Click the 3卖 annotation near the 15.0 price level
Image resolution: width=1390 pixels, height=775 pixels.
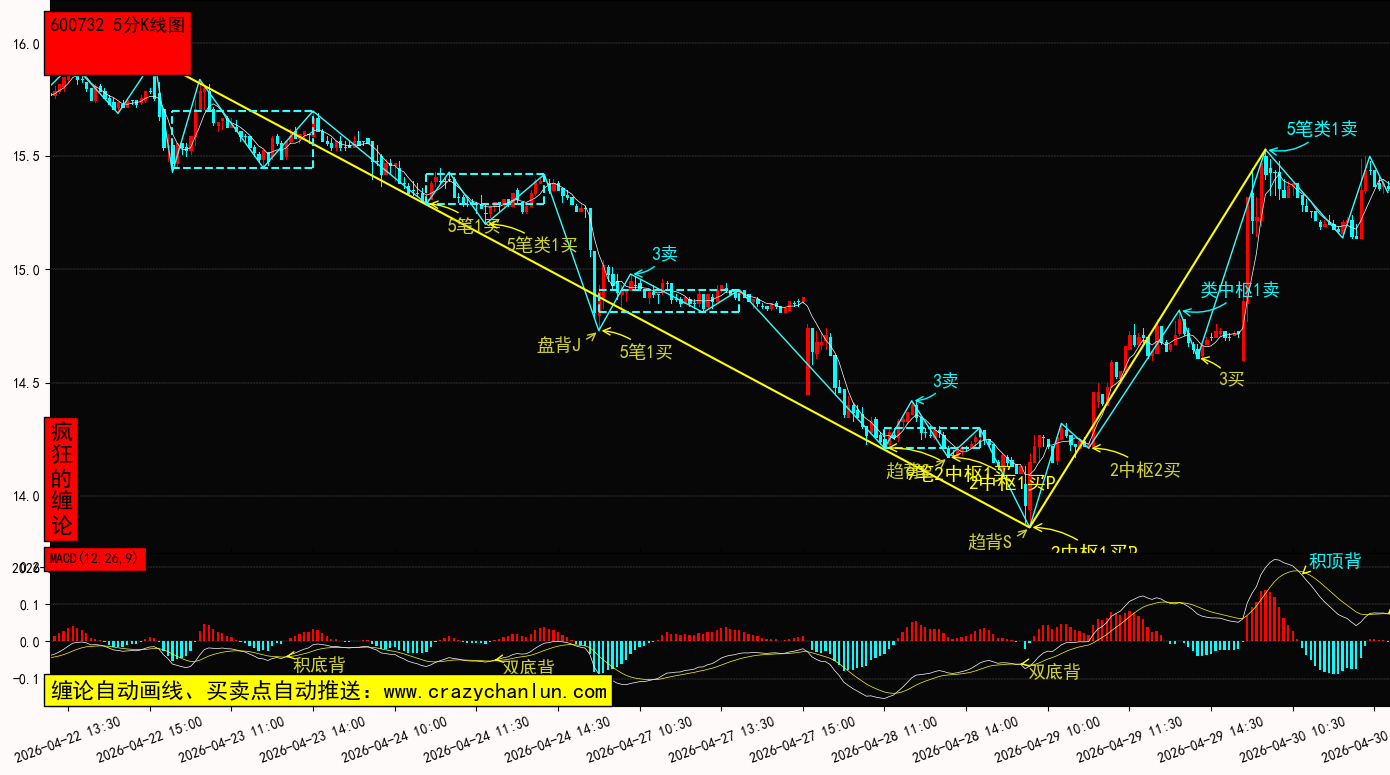coord(665,254)
